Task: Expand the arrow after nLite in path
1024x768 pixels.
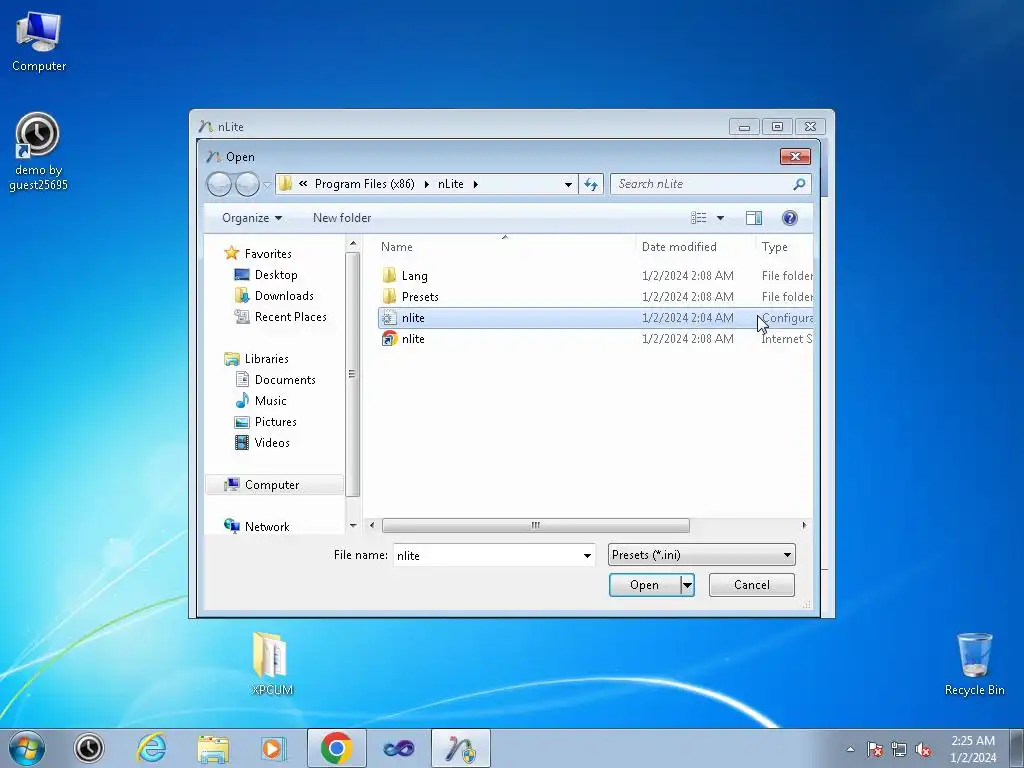Action: click(475, 185)
